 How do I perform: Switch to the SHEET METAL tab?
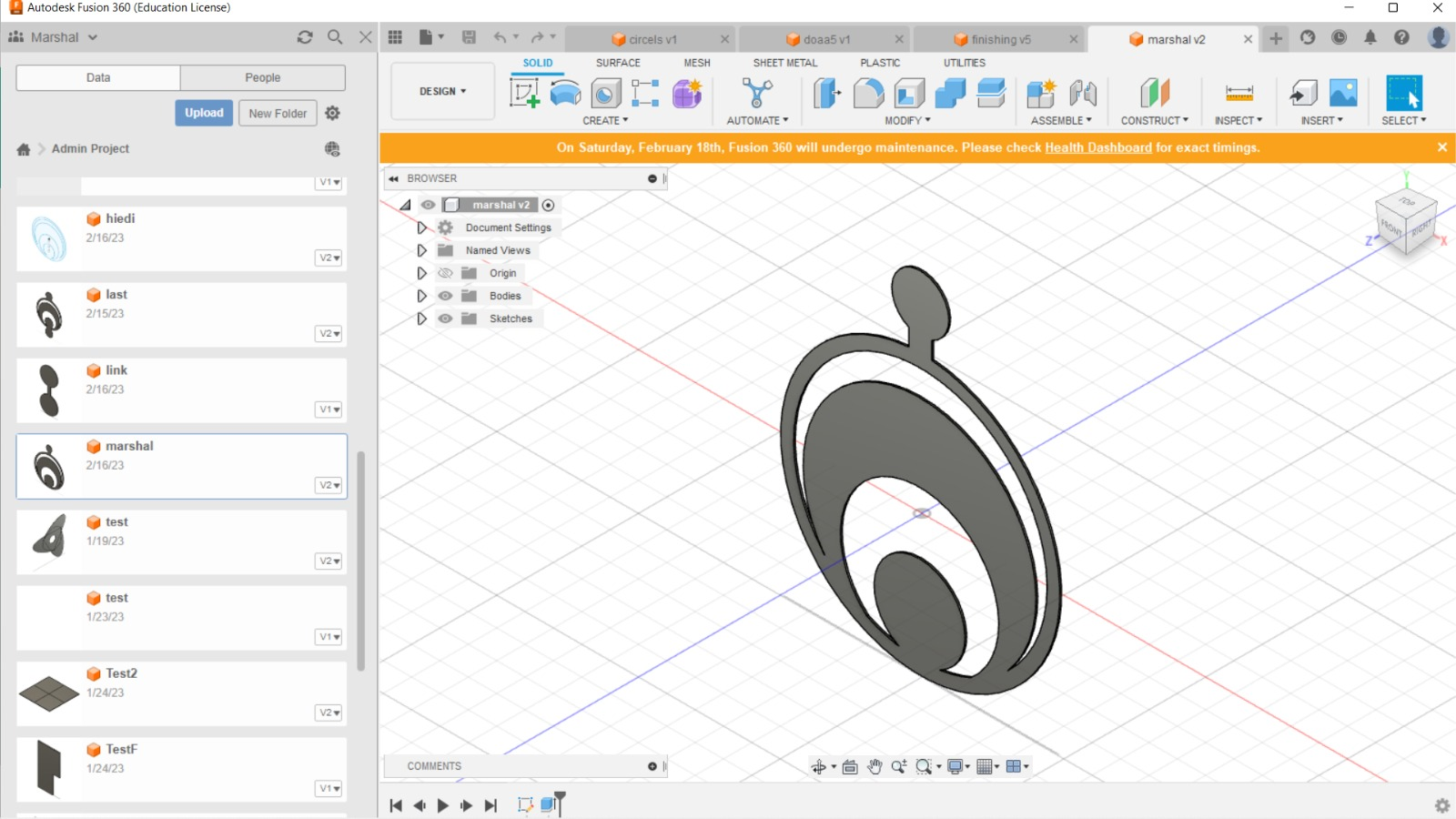click(x=785, y=63)
